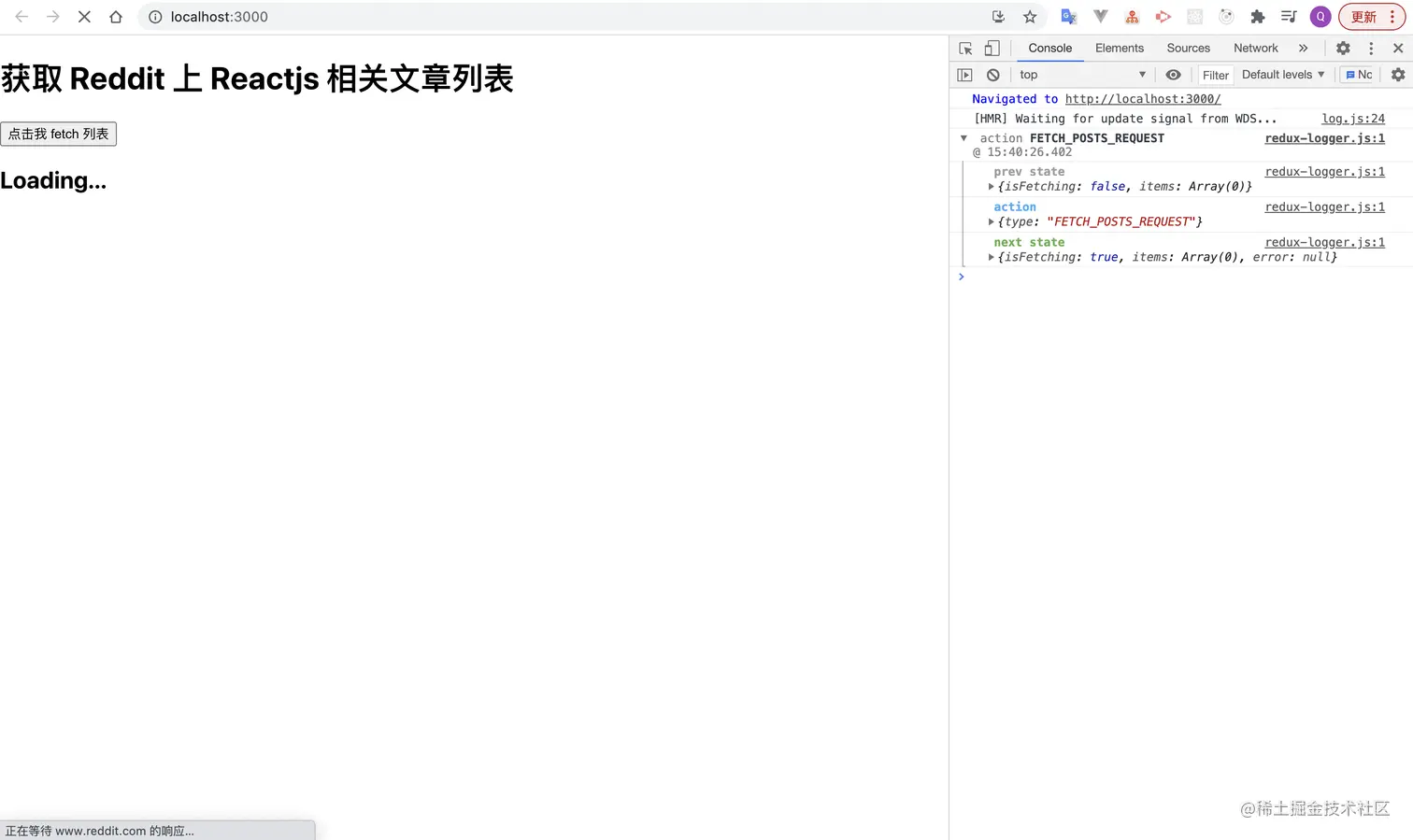Click the console Filter input field
The image size is (1413, 840).
click(x=1216, y=75)
